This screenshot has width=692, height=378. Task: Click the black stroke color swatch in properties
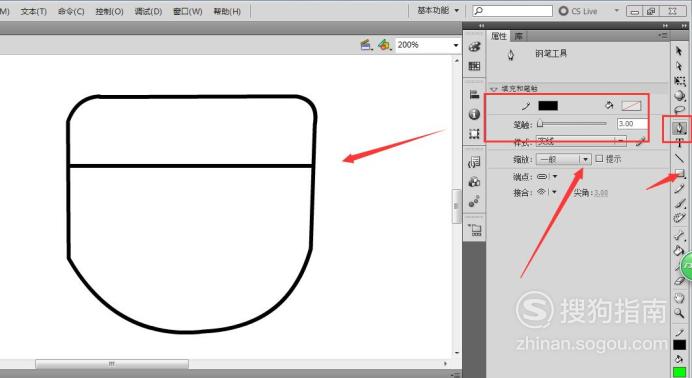pyautogui.click(x=548, y=105)
